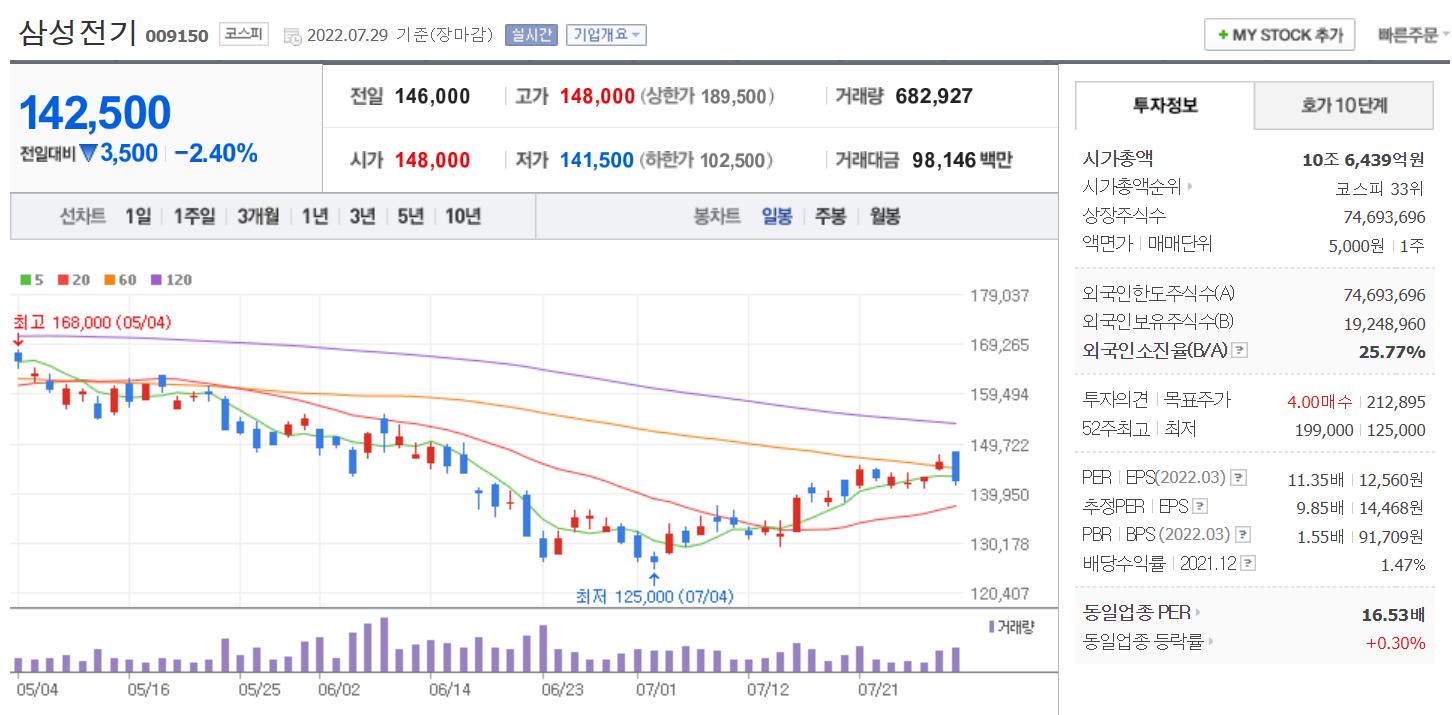The width and height of the screenshot is (1452, 715).
Task: Select the 1년 line chart period
Action: [x=314, y=216]
